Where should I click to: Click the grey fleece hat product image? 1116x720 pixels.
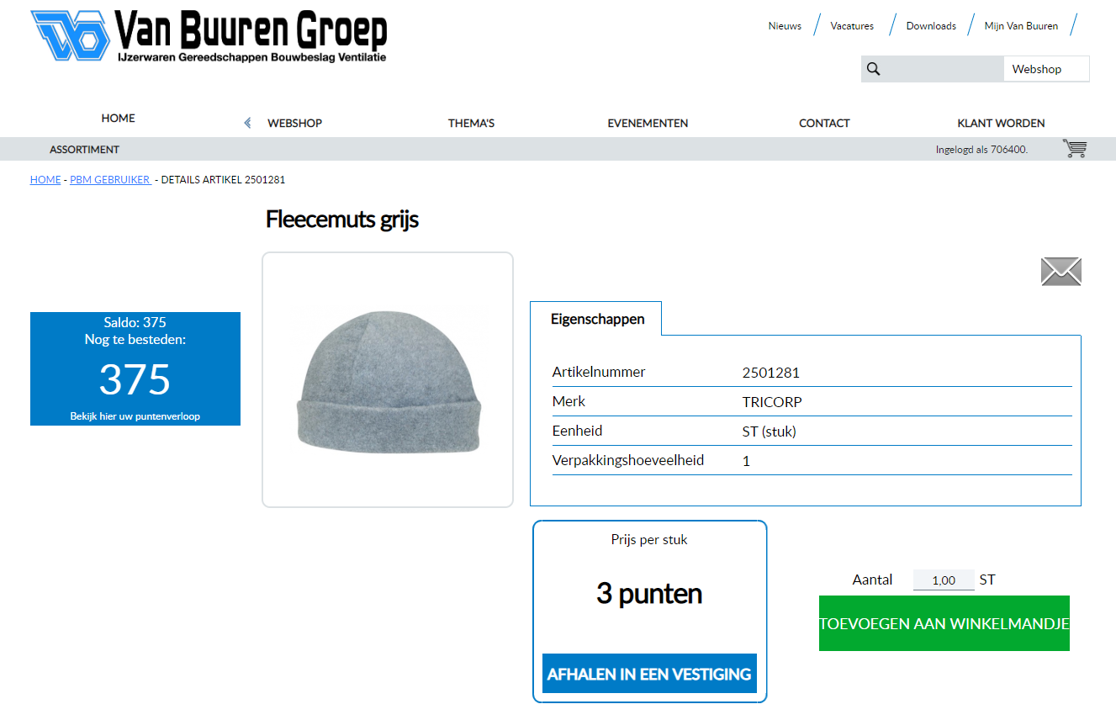tap(388, 380)
